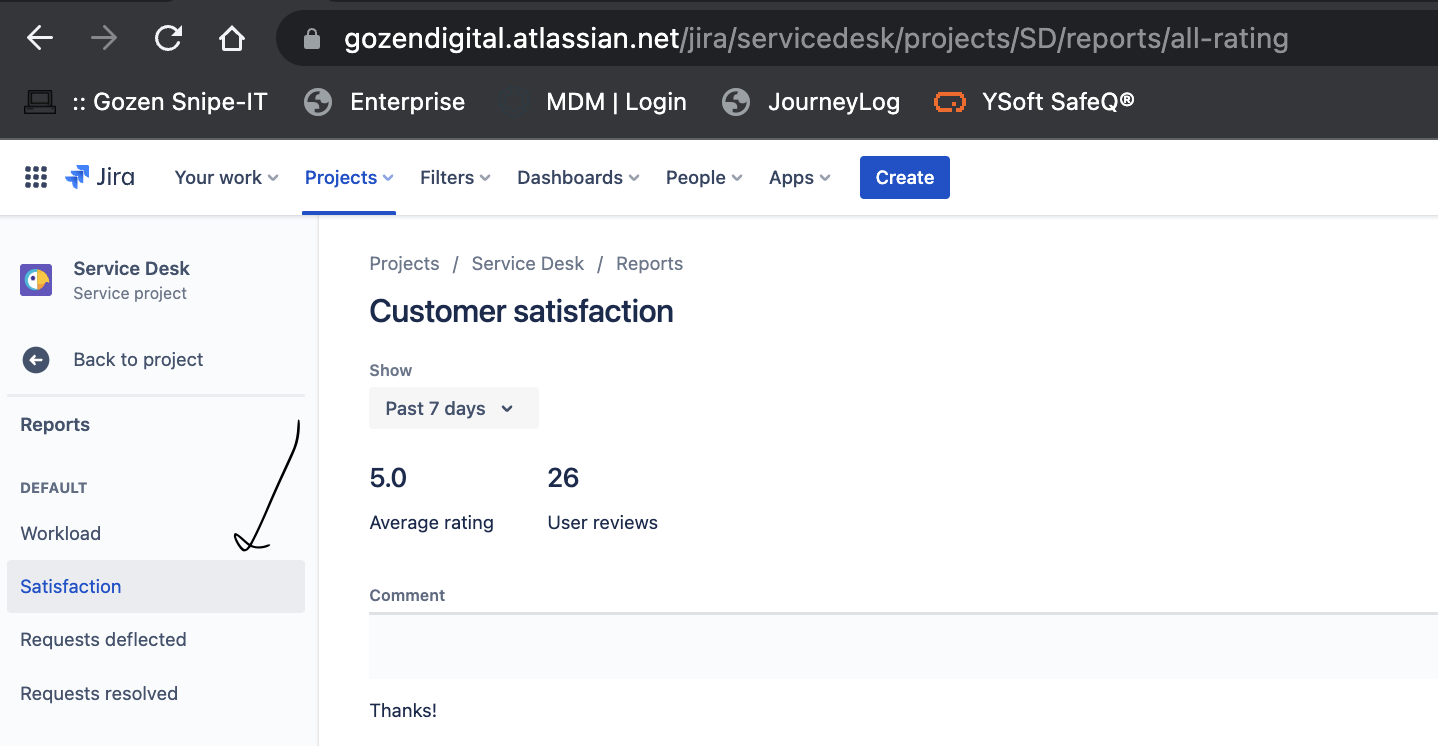Image resolution: width=1438 pixels, height=746 pixels.
Task: Open the Gozen Snipe-IT bookmark
Action: 146,101
